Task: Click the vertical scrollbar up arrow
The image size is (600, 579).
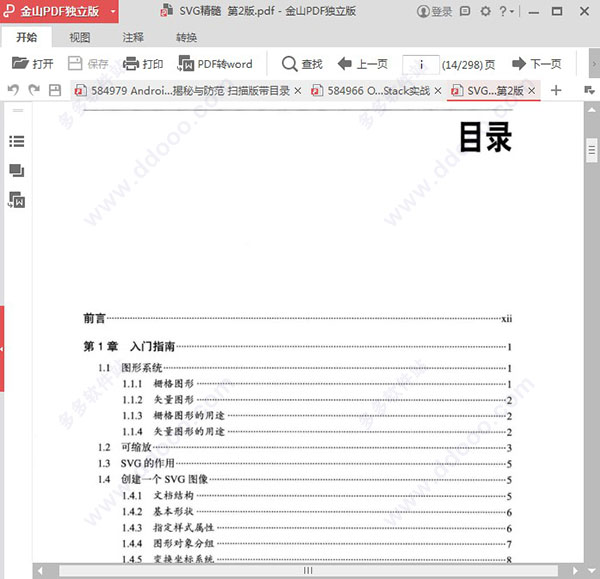Action: pos(592,110)
